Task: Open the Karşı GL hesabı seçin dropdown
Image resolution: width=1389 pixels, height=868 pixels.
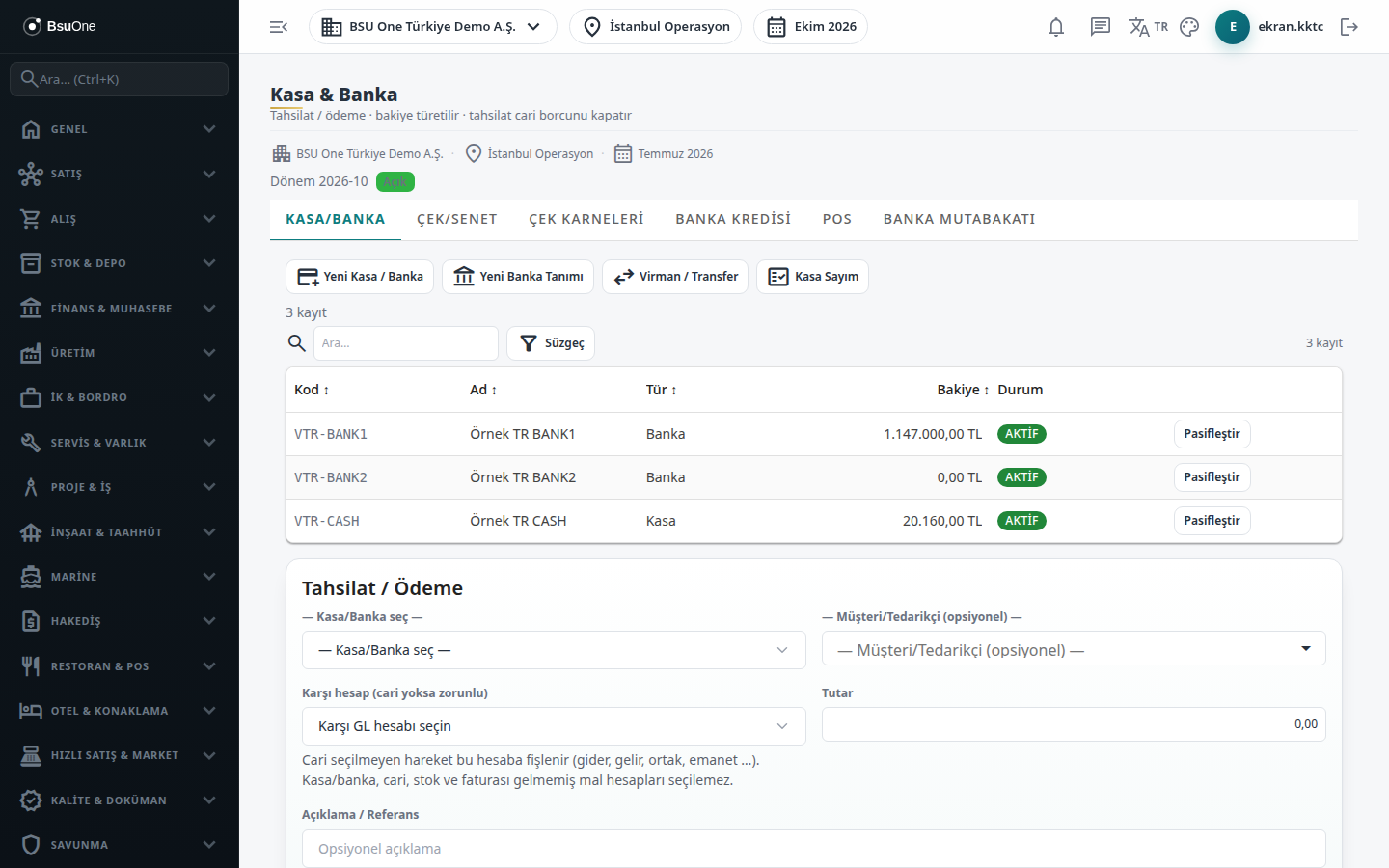Action: 554,726
